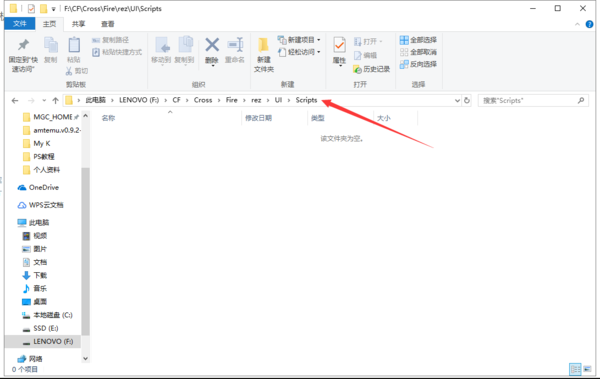The width and height of the screenshot is (600, 379).
Task: Expand the address bar history dropdown
Action: 457,100
